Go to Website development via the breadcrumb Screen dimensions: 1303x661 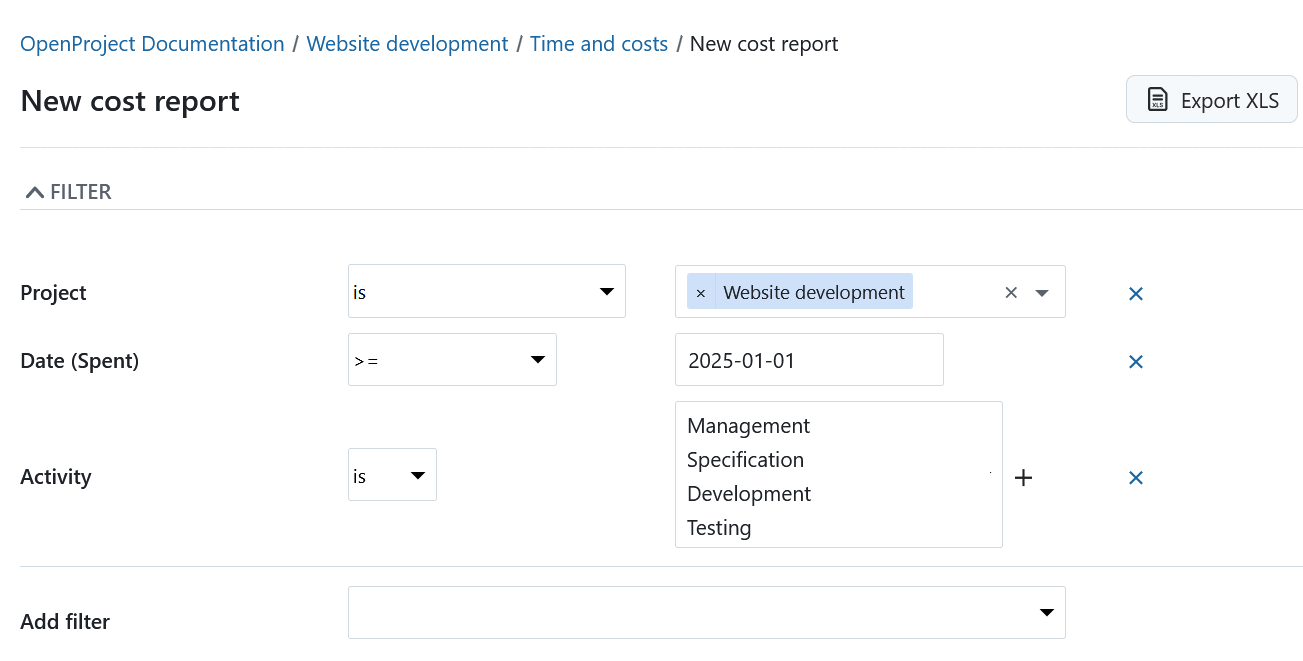pos(406,43)
